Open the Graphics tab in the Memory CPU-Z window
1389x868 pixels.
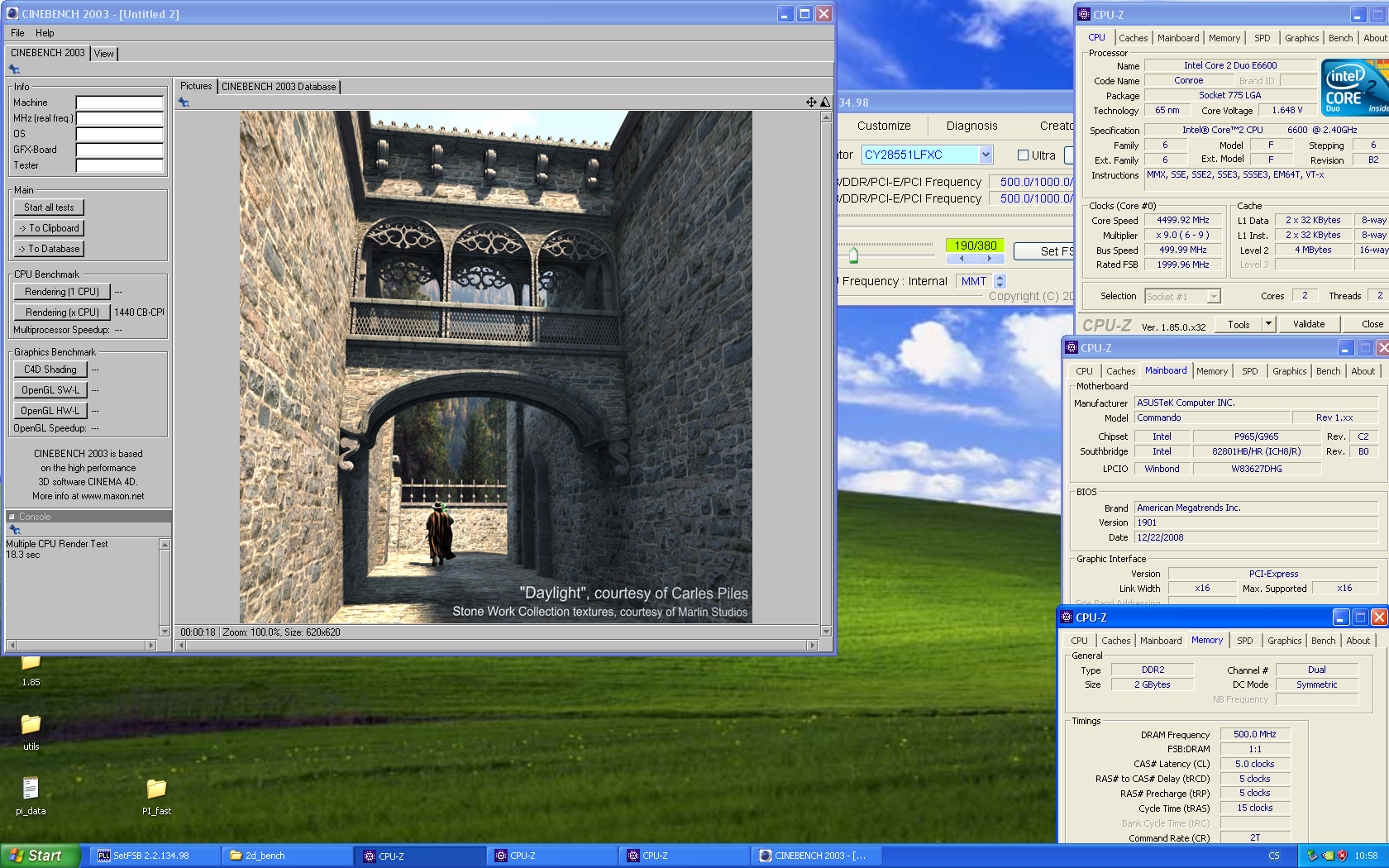(x=1284, y=641)
